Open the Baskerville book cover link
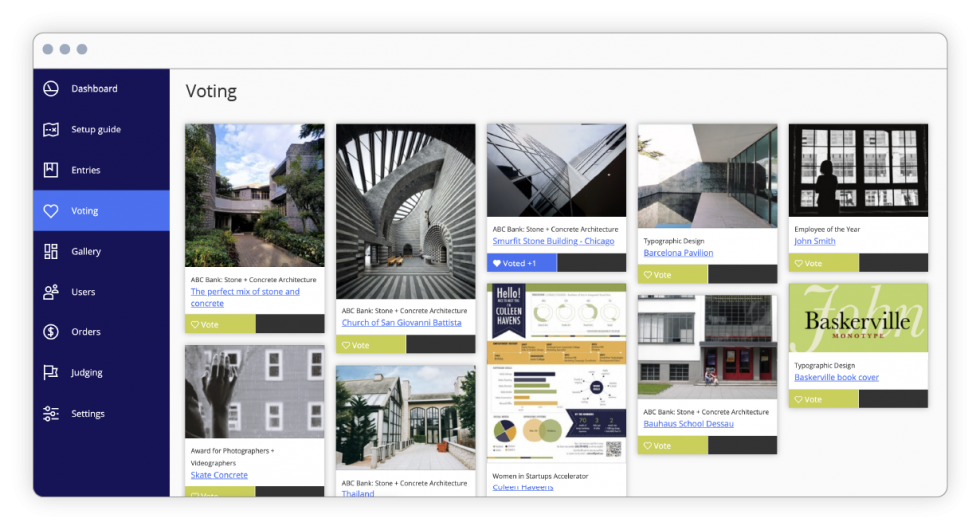The image size is (980, 530). point(836,377)
